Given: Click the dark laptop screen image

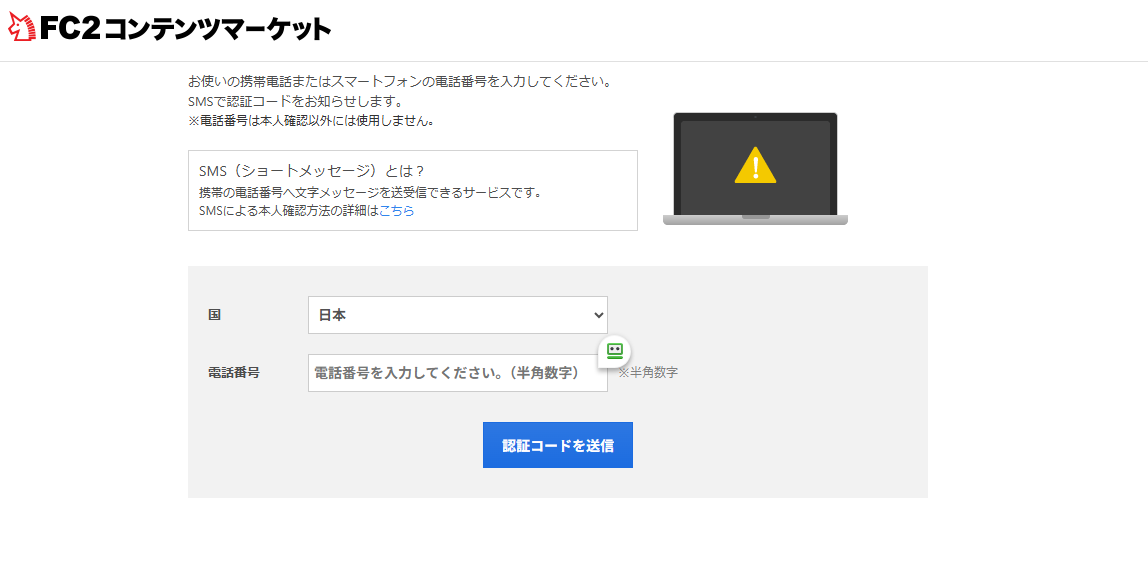Looking at the screenshot, I should pos(700,150).
